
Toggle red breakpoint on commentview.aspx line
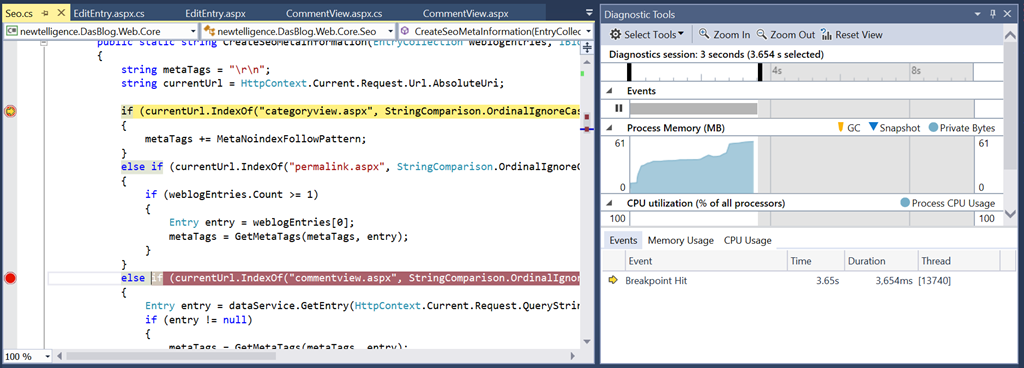tap(10, 279)
